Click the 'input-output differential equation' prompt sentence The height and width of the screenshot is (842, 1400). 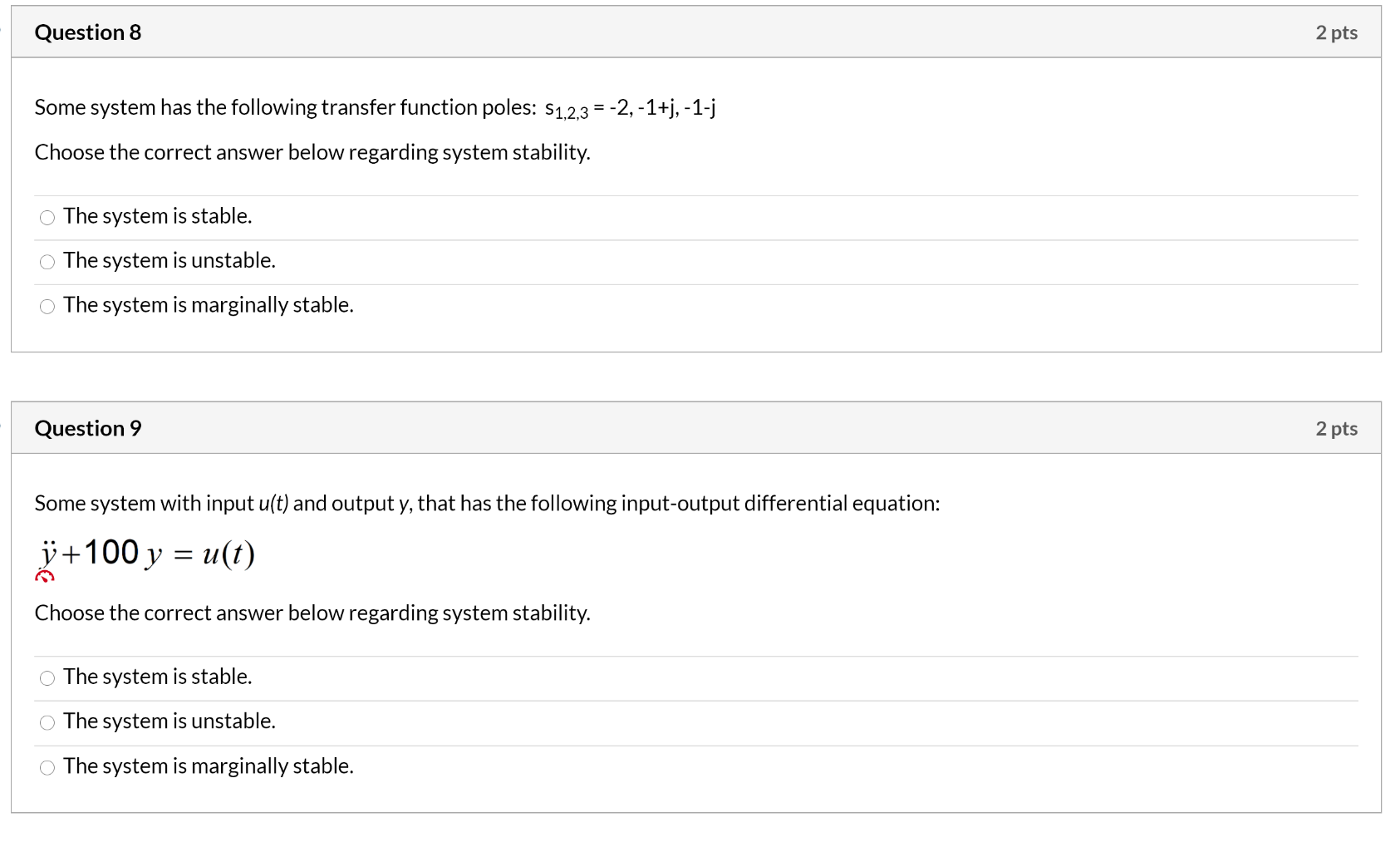pyautogui.click(x=487, y=503)
